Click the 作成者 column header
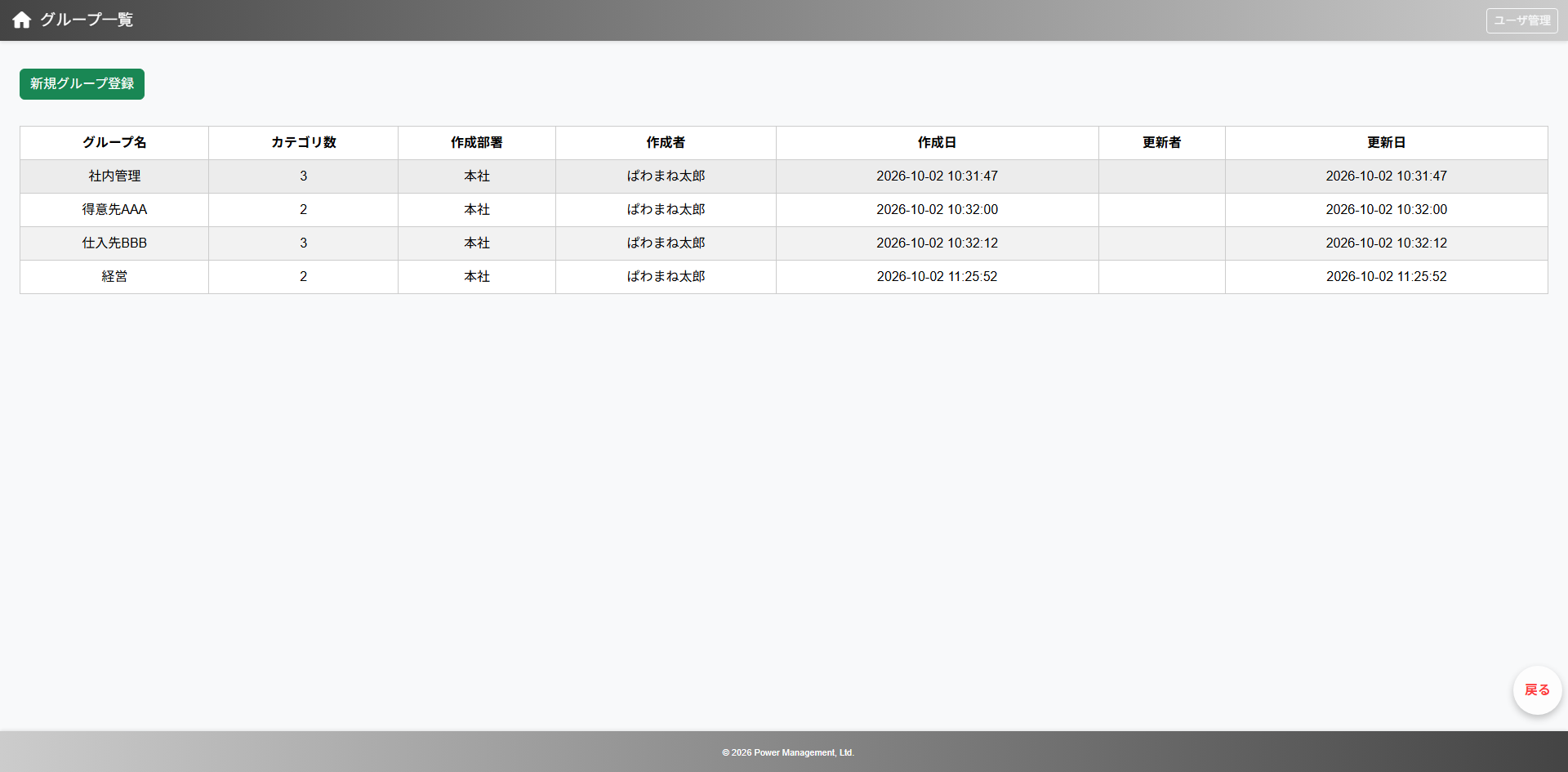Image resolution: width=1568 pixels, height=772 pixels. point(666,143)
